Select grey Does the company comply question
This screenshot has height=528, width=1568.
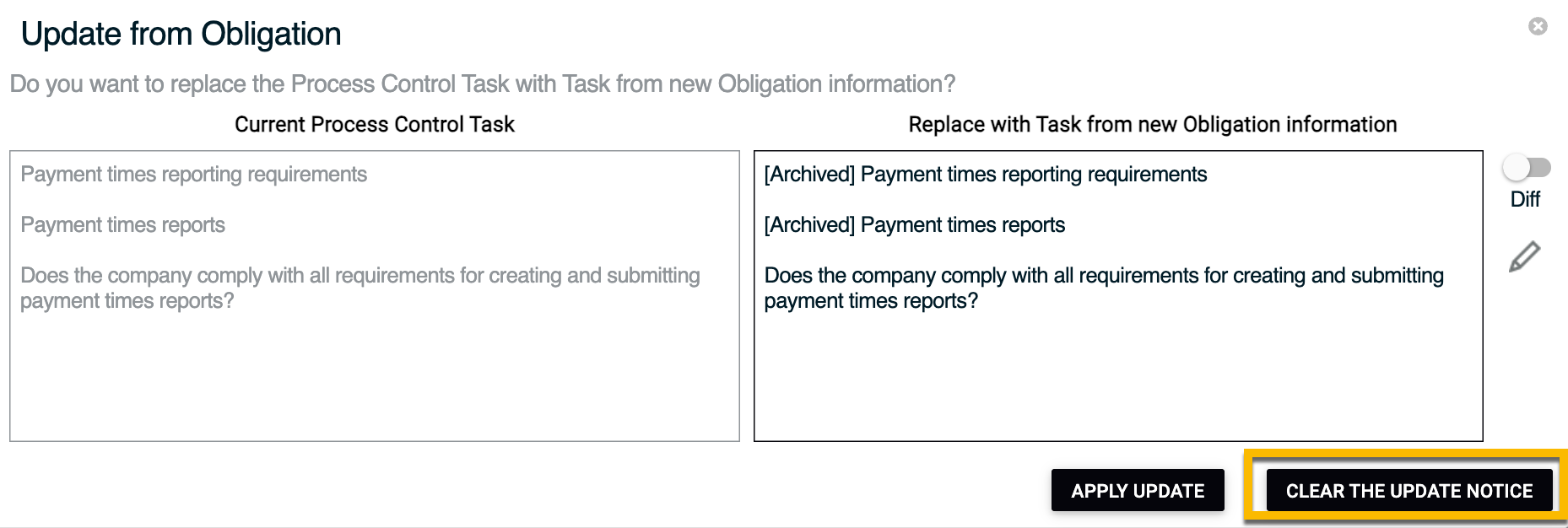coord(360,288)
